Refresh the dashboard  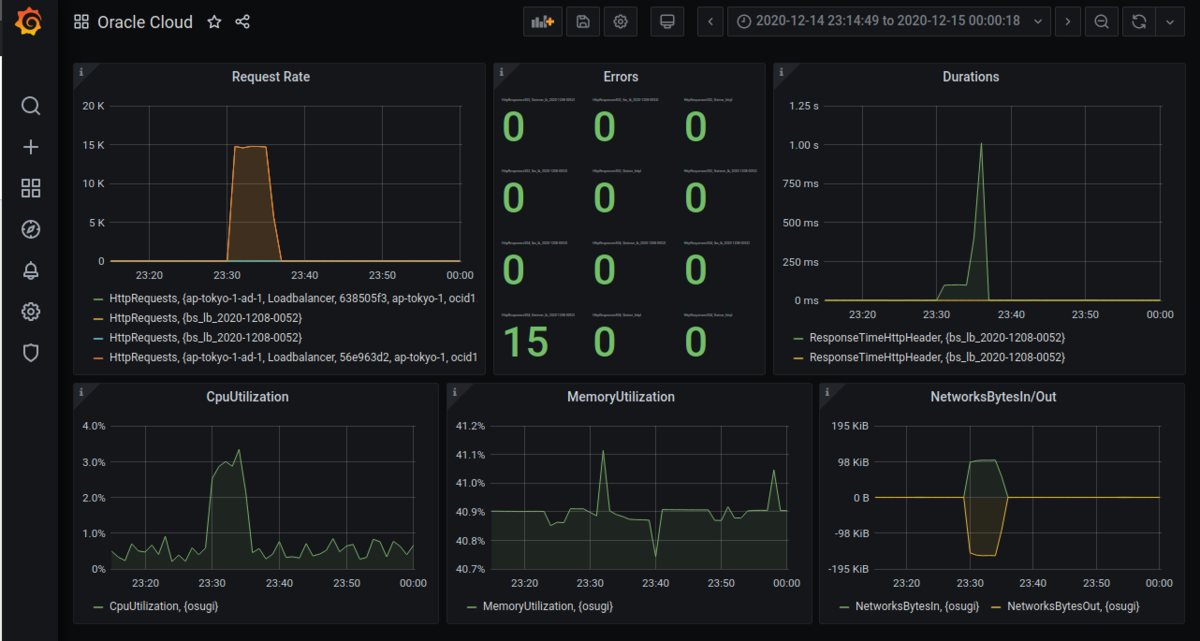[x=1139, y=21]
